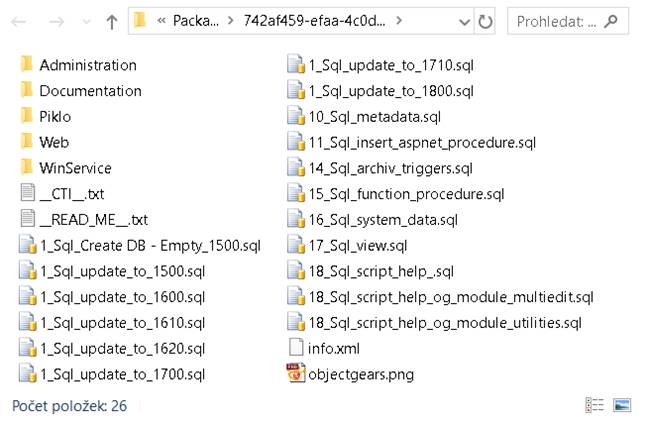648x425 pixels.
Task: Switch to large icons view layout
Action: point(622,405)
